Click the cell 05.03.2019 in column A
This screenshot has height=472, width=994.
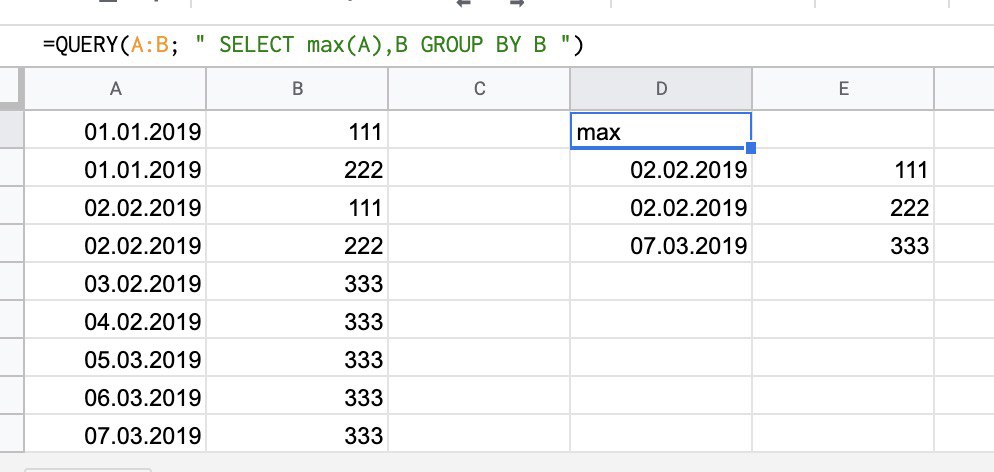[x=115, y=360]
